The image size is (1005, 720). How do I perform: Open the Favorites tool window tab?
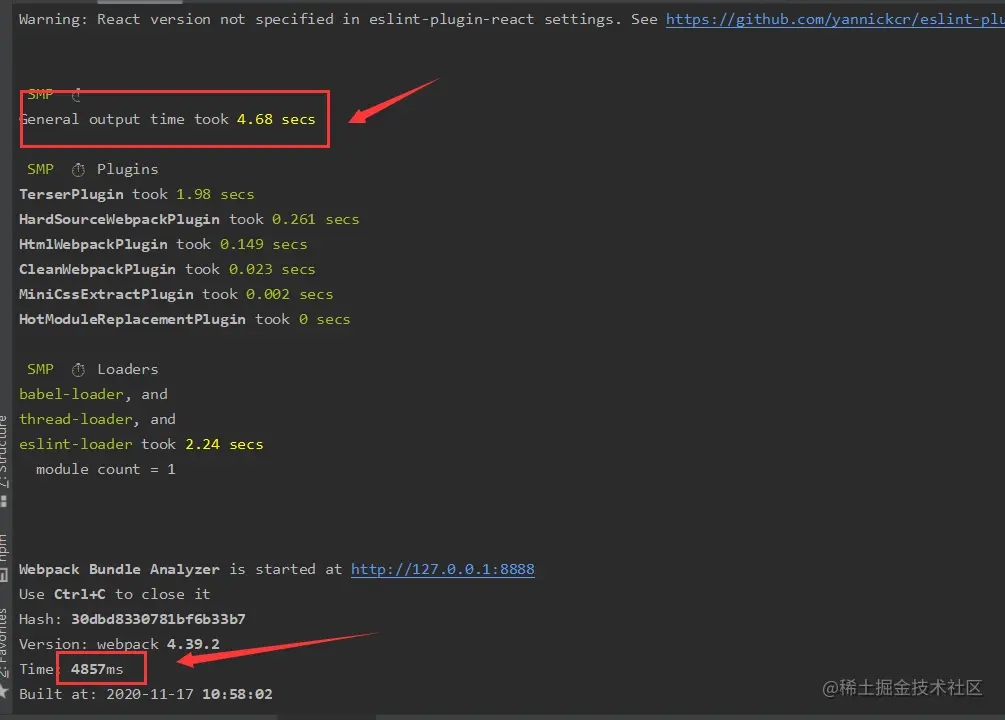pos(4,642)
